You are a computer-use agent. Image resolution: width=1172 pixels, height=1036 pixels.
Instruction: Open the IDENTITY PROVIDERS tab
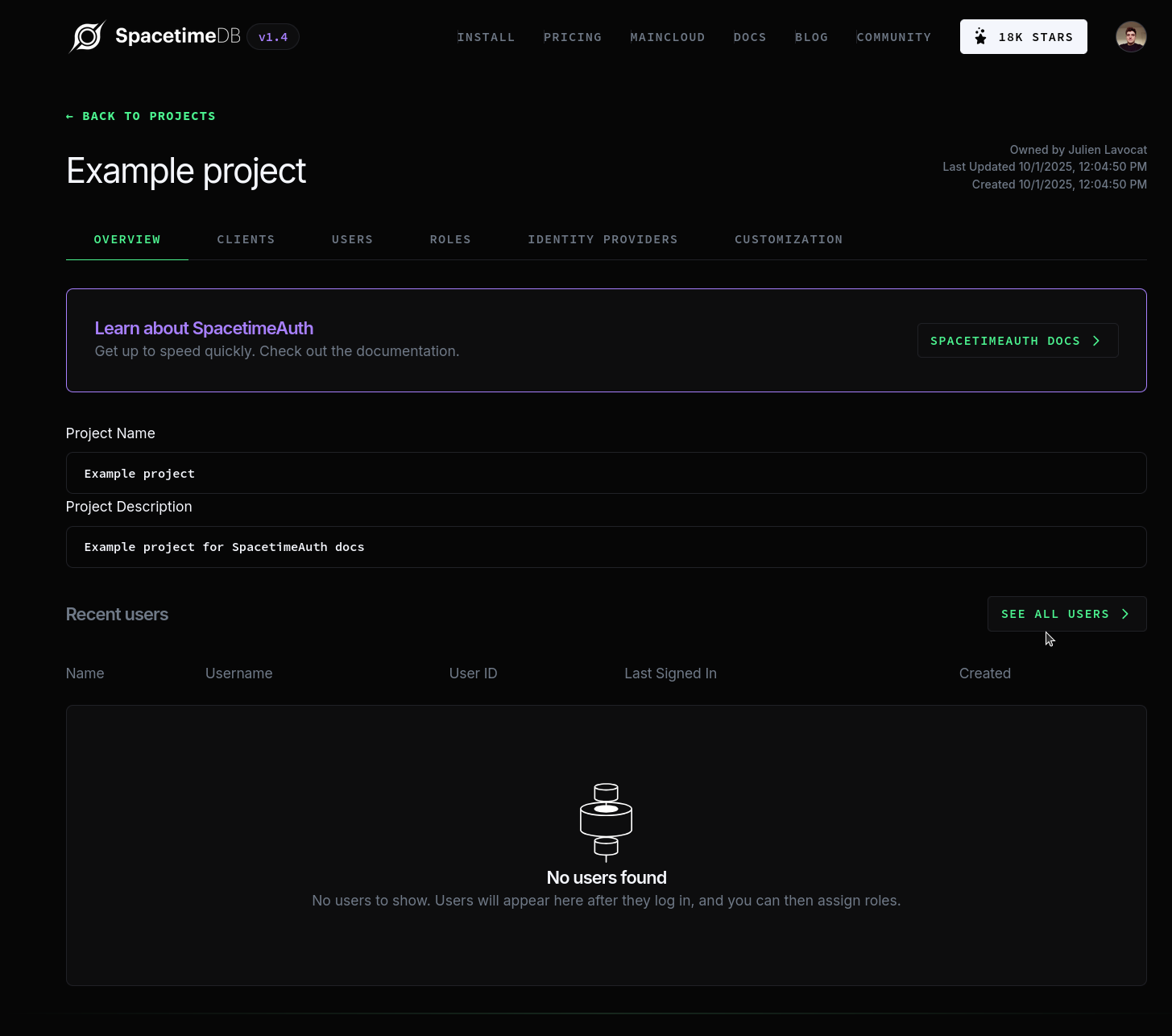[603, 239]
